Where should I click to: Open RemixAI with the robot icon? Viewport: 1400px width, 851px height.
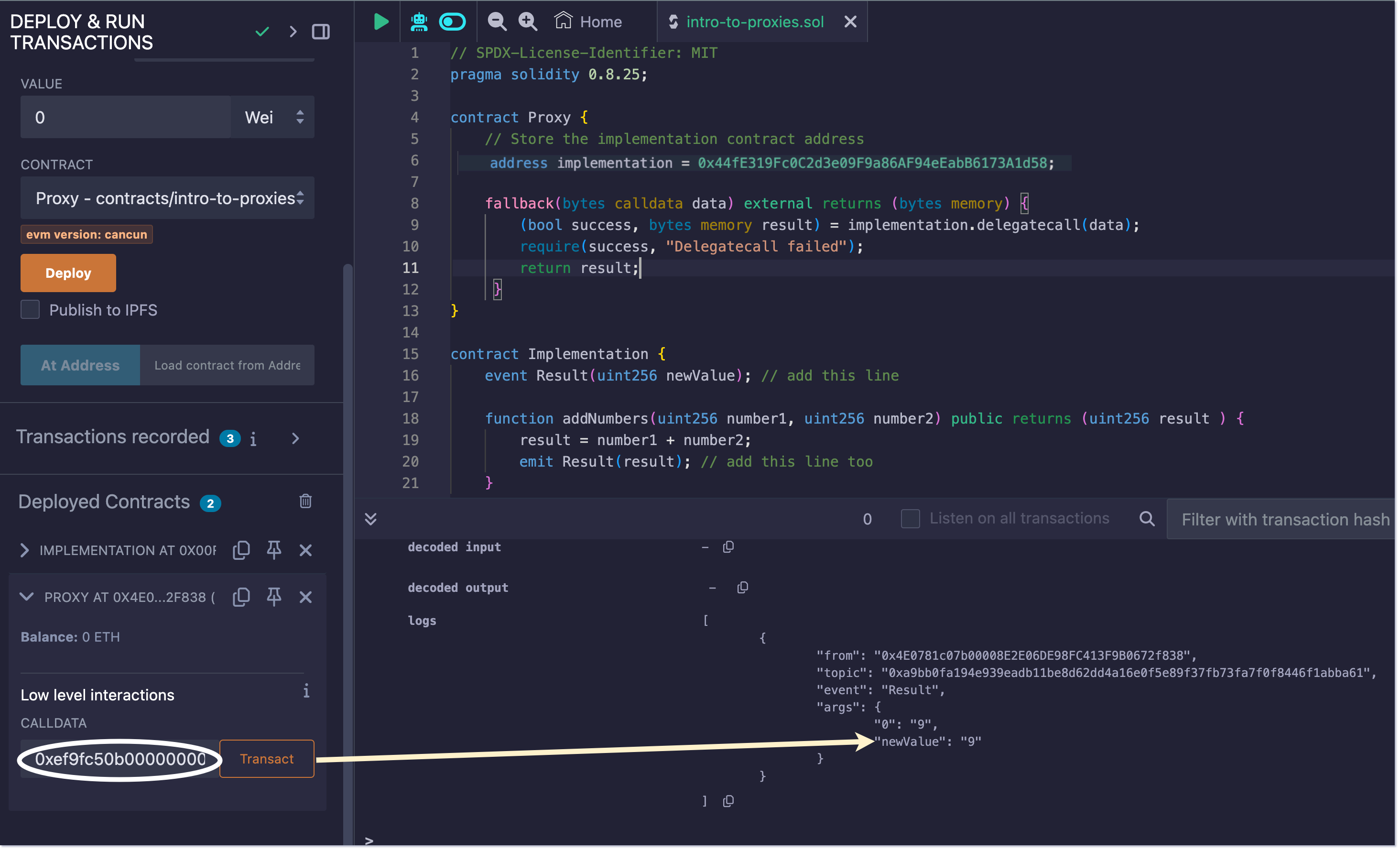(x=419, y=22)
